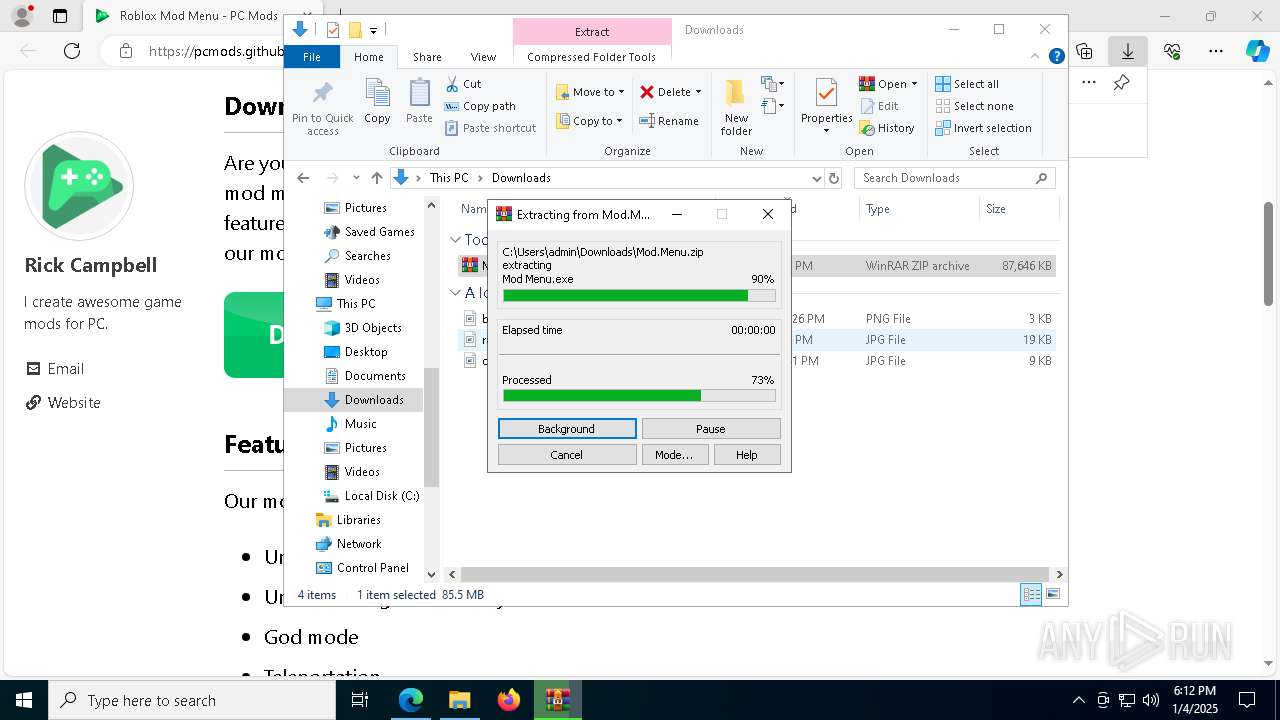Click Select all in ribbon
1280x720 pixels.
coord(967,84)
